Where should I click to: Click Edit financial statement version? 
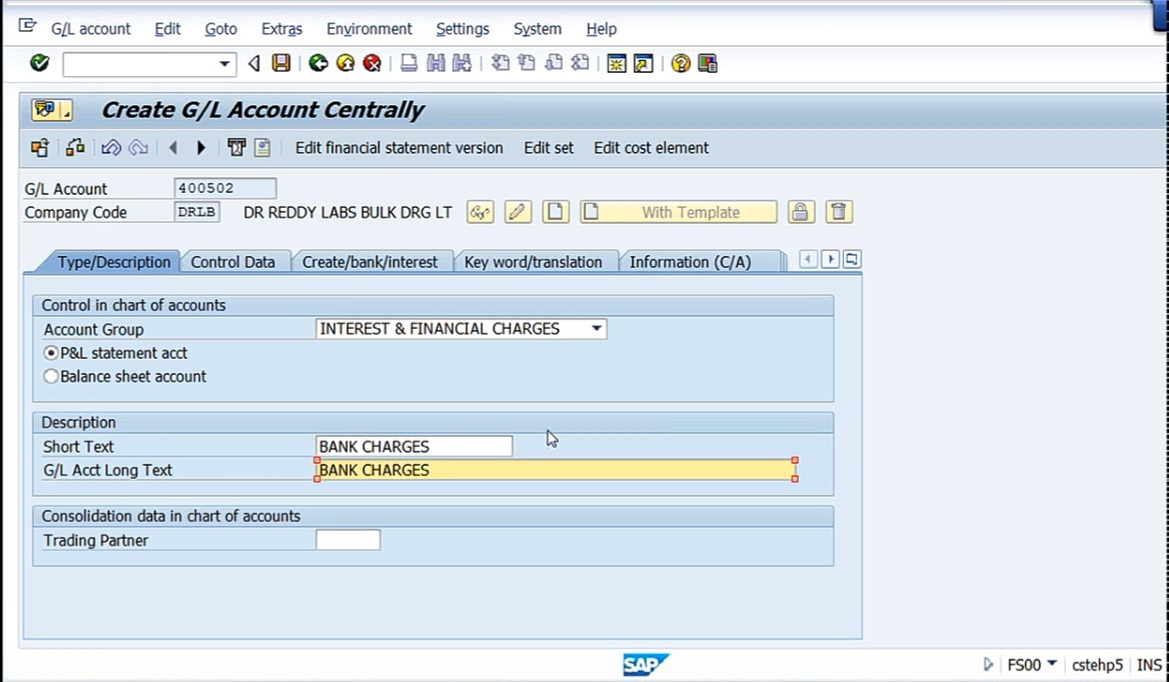[399, 148]
